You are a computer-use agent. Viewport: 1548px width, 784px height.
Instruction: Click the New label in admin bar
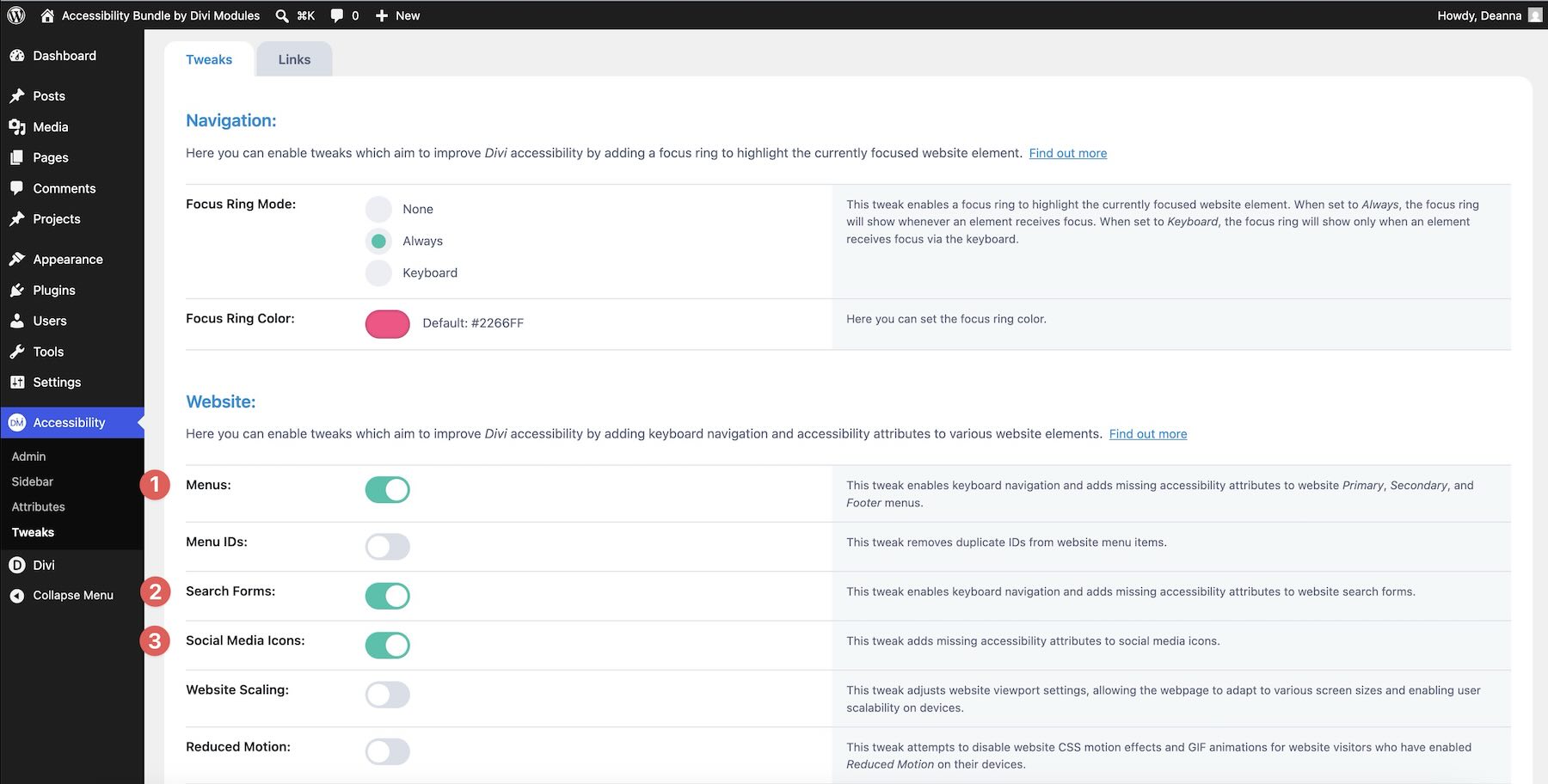[408, 15]
